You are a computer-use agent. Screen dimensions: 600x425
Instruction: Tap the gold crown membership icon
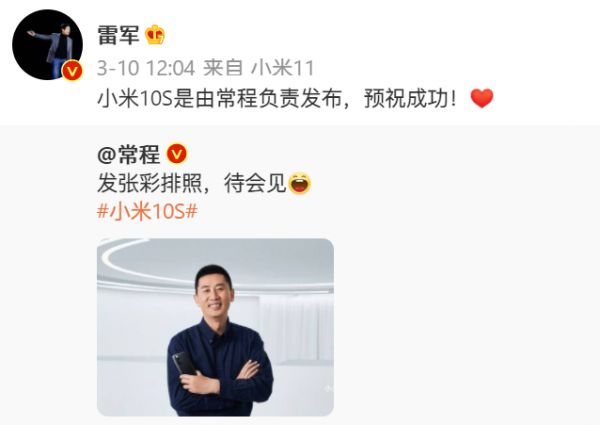pos(155,35)
